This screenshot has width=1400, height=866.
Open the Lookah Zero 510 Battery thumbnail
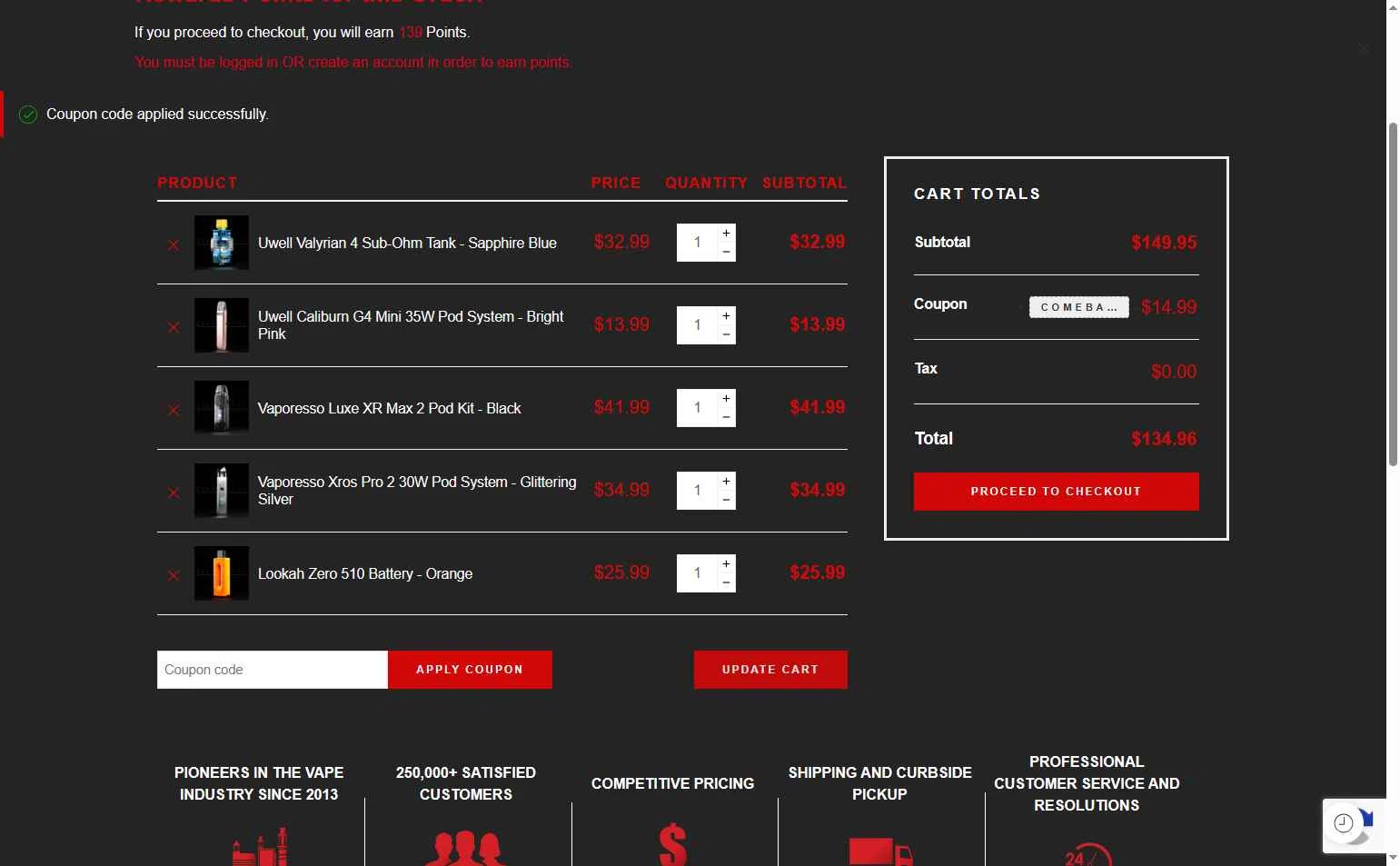pos(222,573)
